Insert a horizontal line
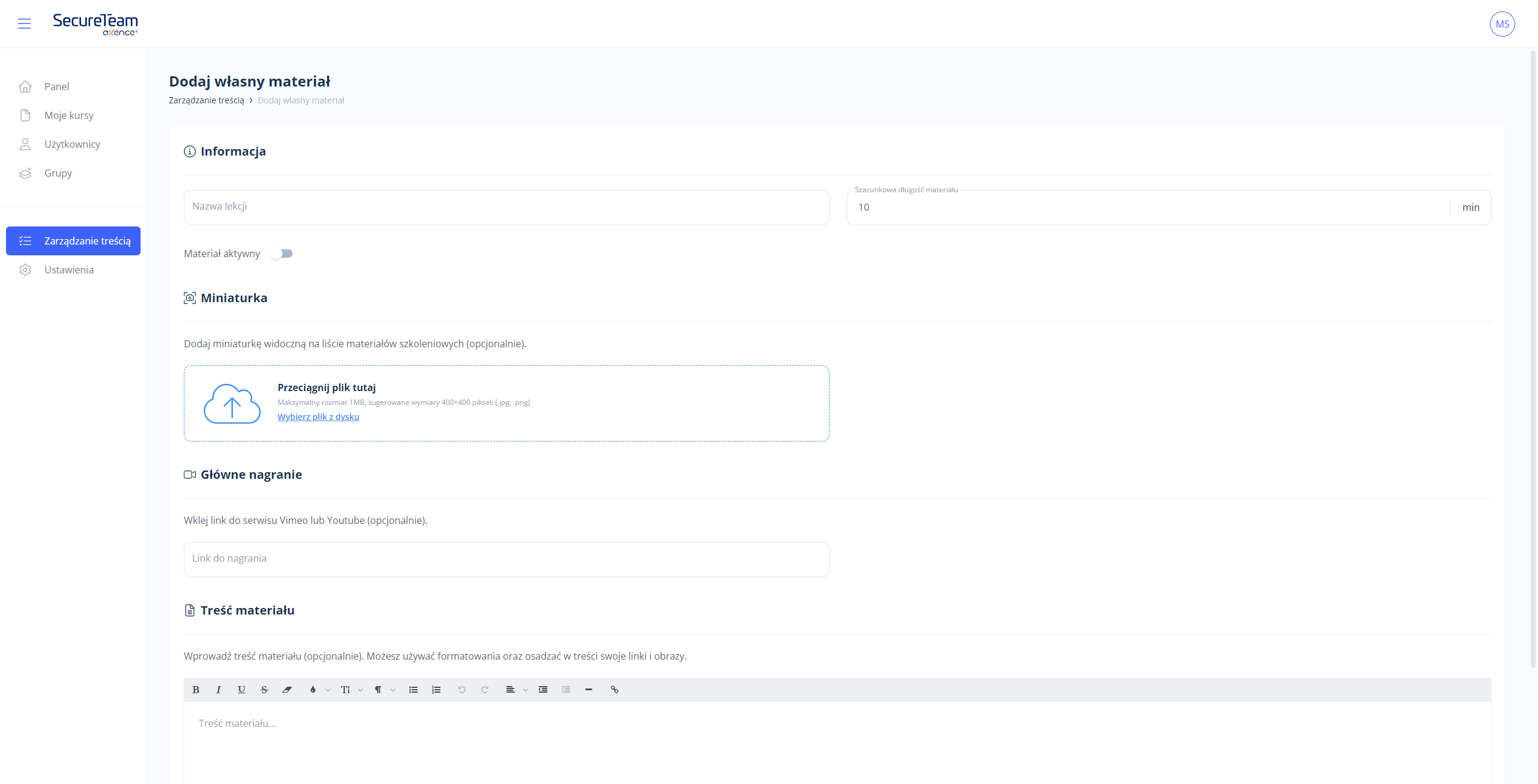Screen dimensions: 1538x784 (589, 690)
